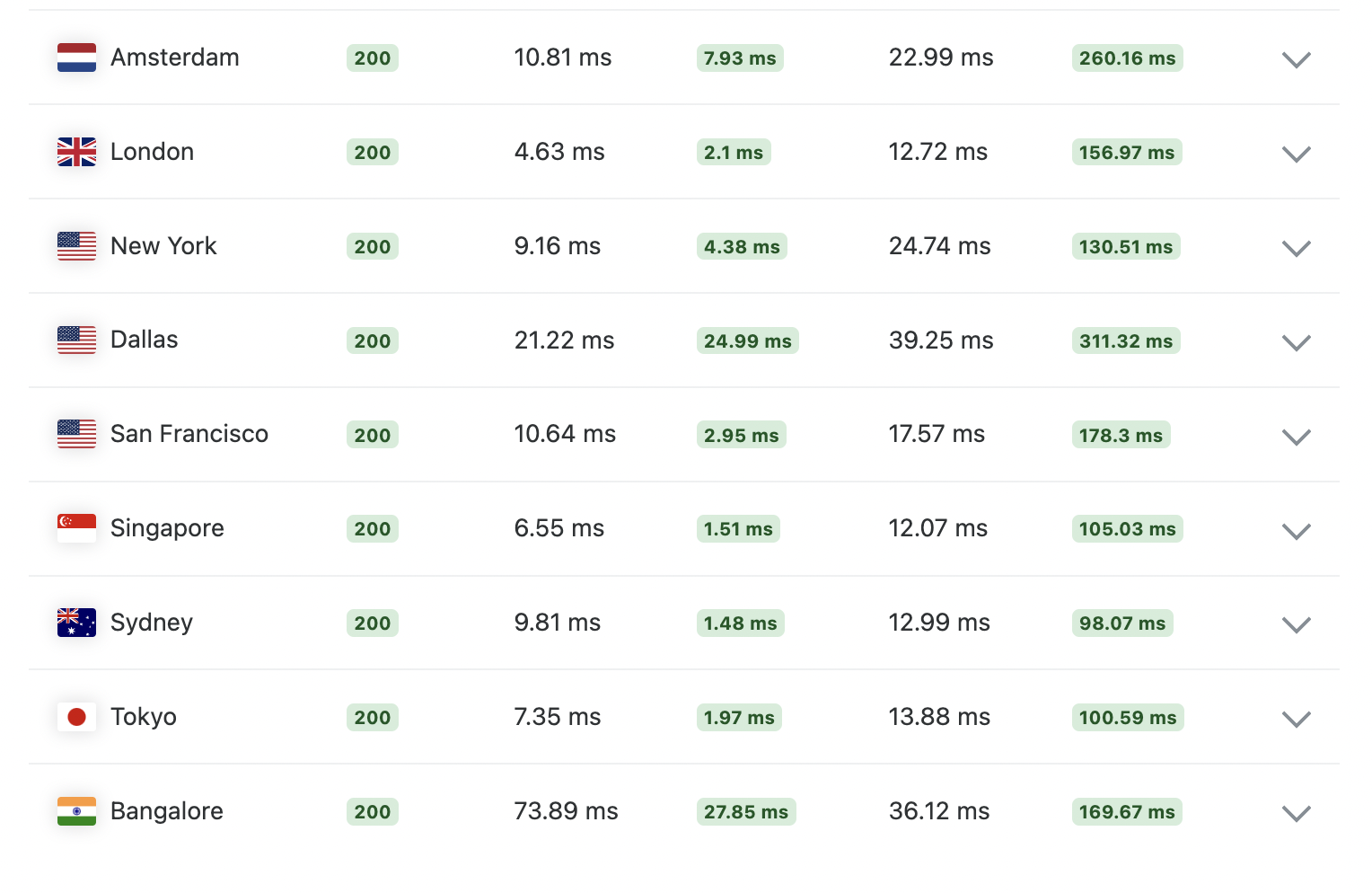The width and height of the screenshot is (1372, 893).
Task: Click the 130.51 ms badge for New York
Action: [1125, 247]
